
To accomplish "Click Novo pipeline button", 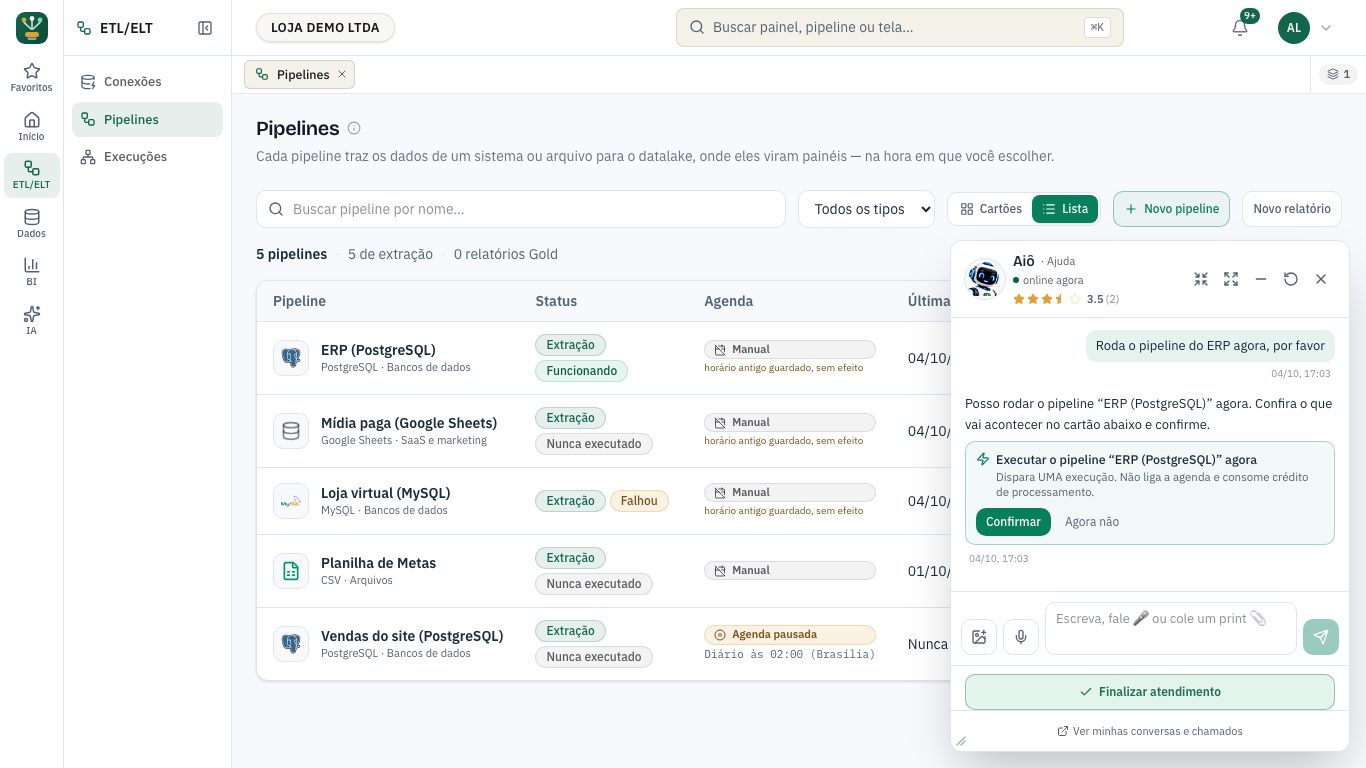I will coord(1171,209).
